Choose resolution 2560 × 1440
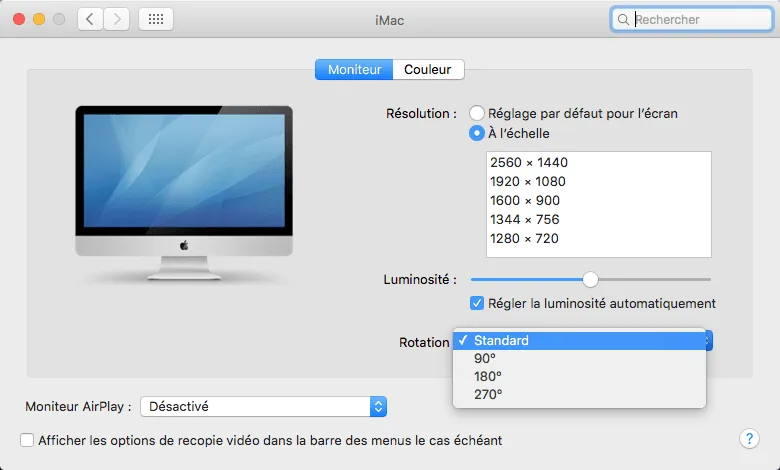The height and width of the screenshot is (470, 780). [x=598, y=163]
